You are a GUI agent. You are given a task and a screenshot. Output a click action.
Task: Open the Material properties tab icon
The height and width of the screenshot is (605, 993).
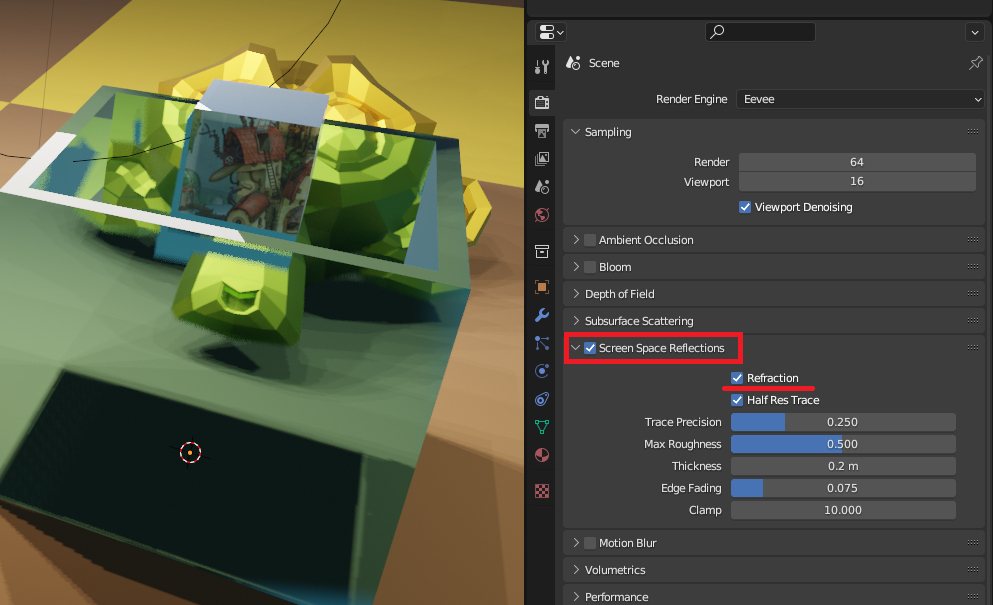tap(541, 455)
